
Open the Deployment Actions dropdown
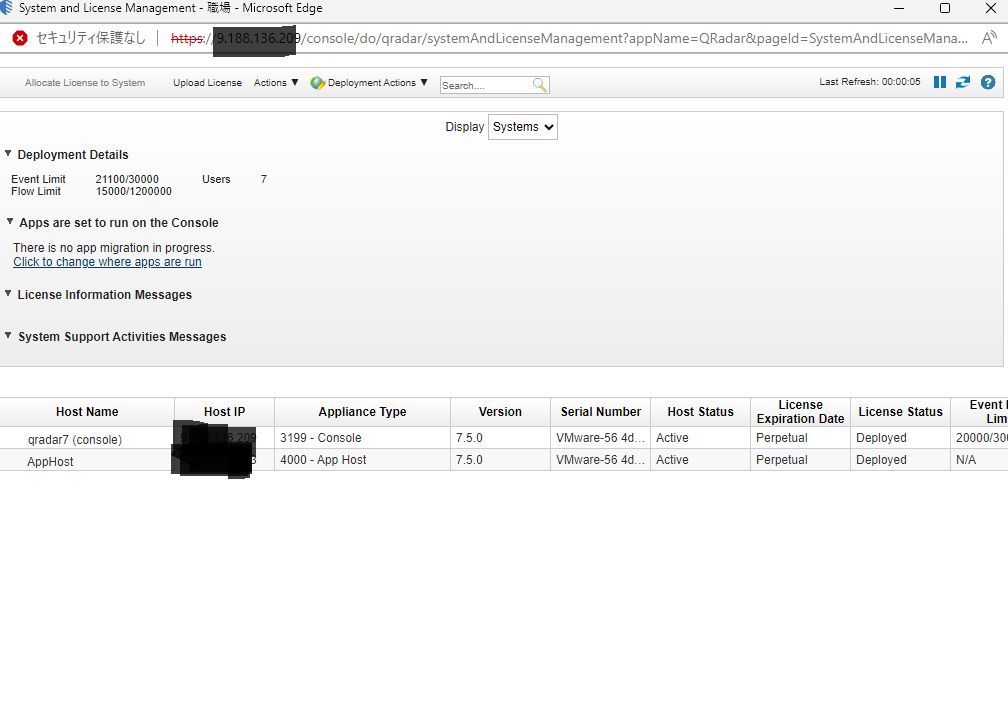pos(377,82)
